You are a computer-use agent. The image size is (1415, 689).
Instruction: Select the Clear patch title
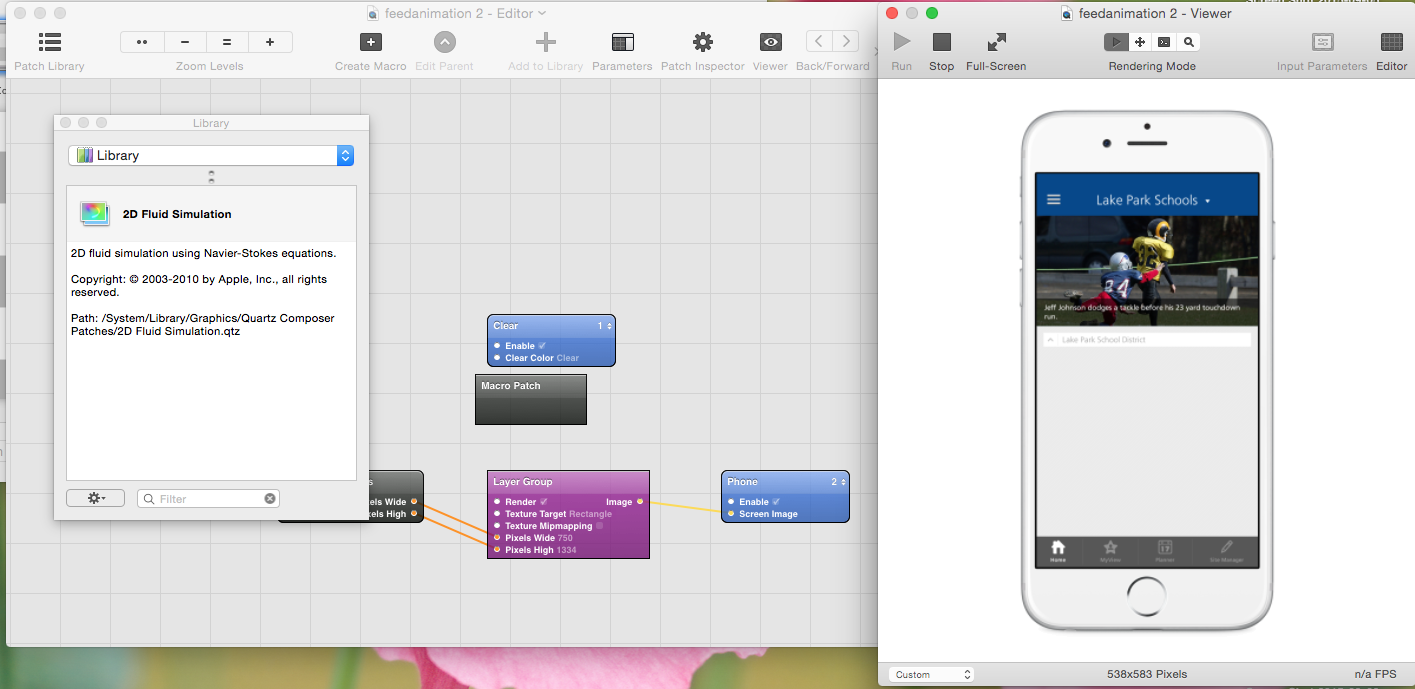tap(506, 326)
